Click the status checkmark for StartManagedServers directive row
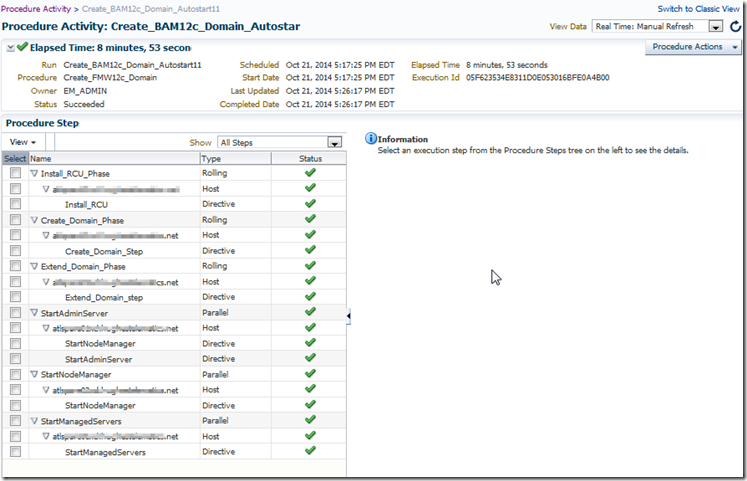The image size is (747, 481). (310, 451)
